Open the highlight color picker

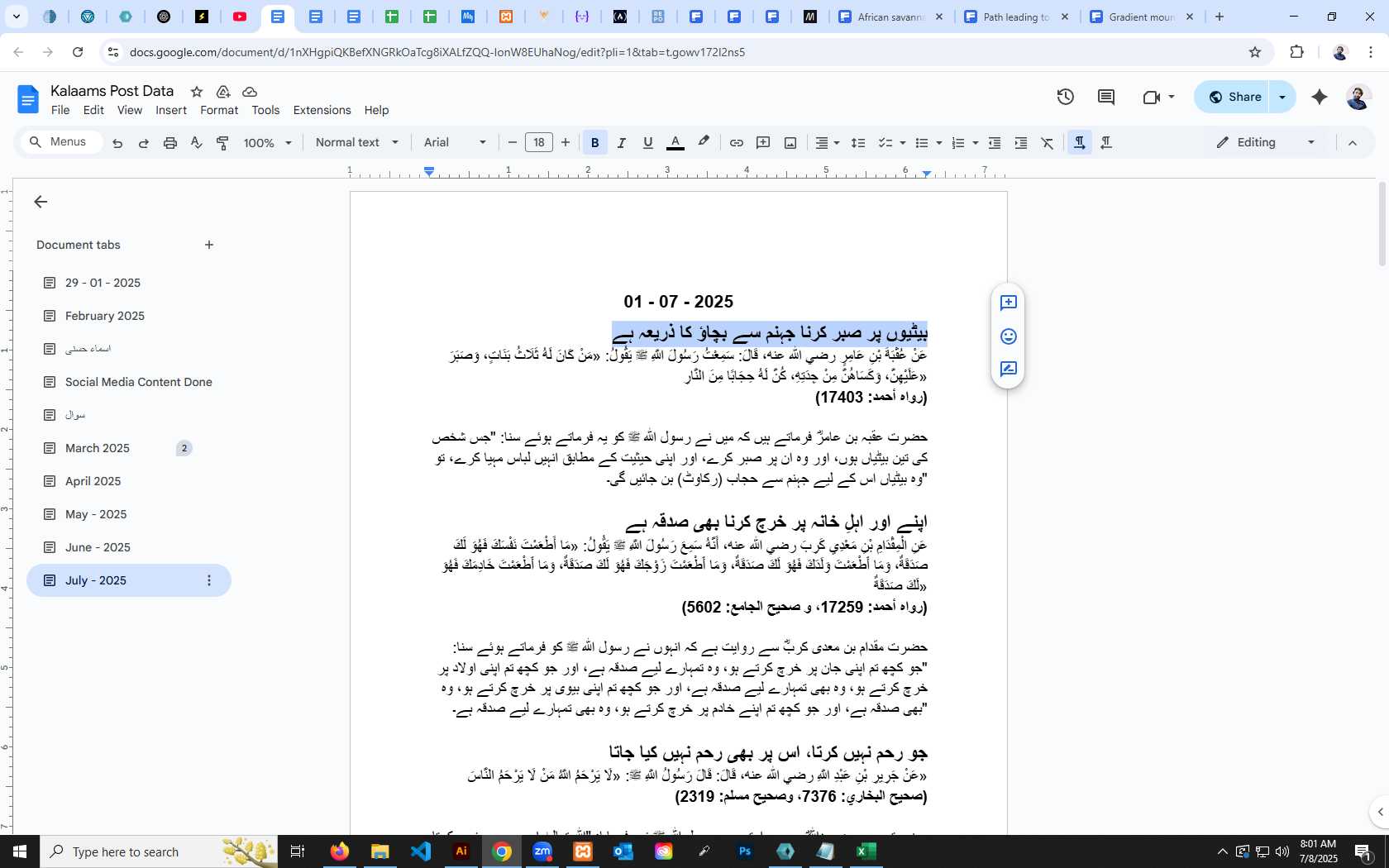pyautogui.click(x=704, y=142)
